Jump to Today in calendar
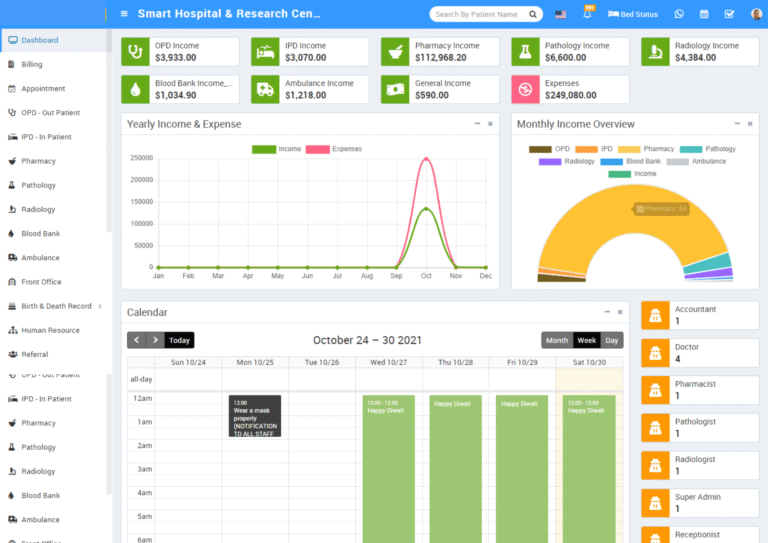The image size is (768, 543). tap(179, 340)
